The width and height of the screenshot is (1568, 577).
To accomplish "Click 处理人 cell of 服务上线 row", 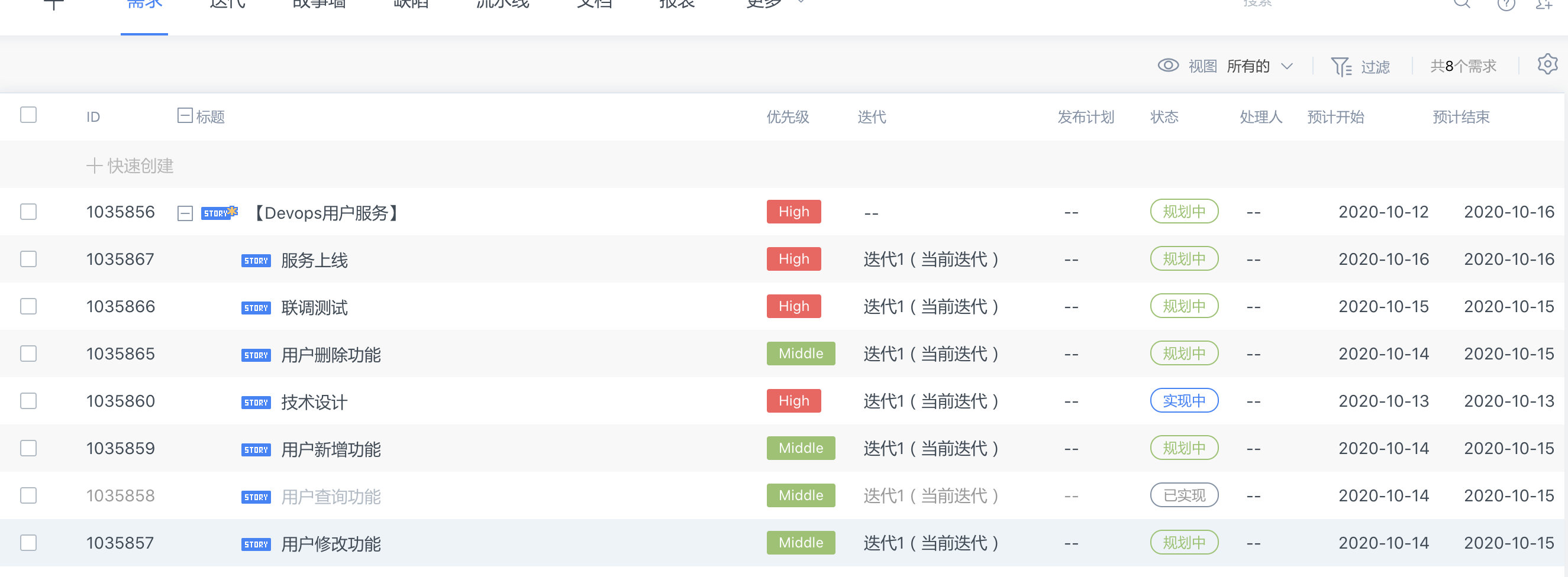I will tap(1253, 260).
